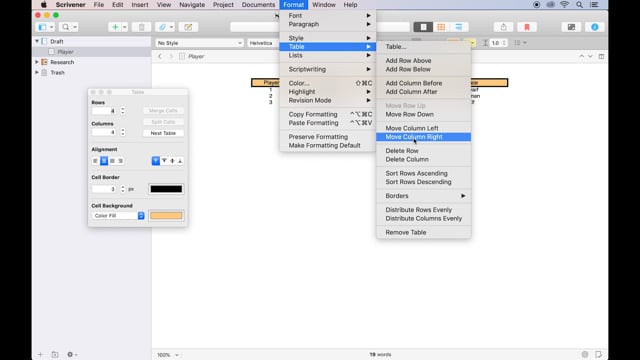Open the Apple menu

tap(43, 5)
